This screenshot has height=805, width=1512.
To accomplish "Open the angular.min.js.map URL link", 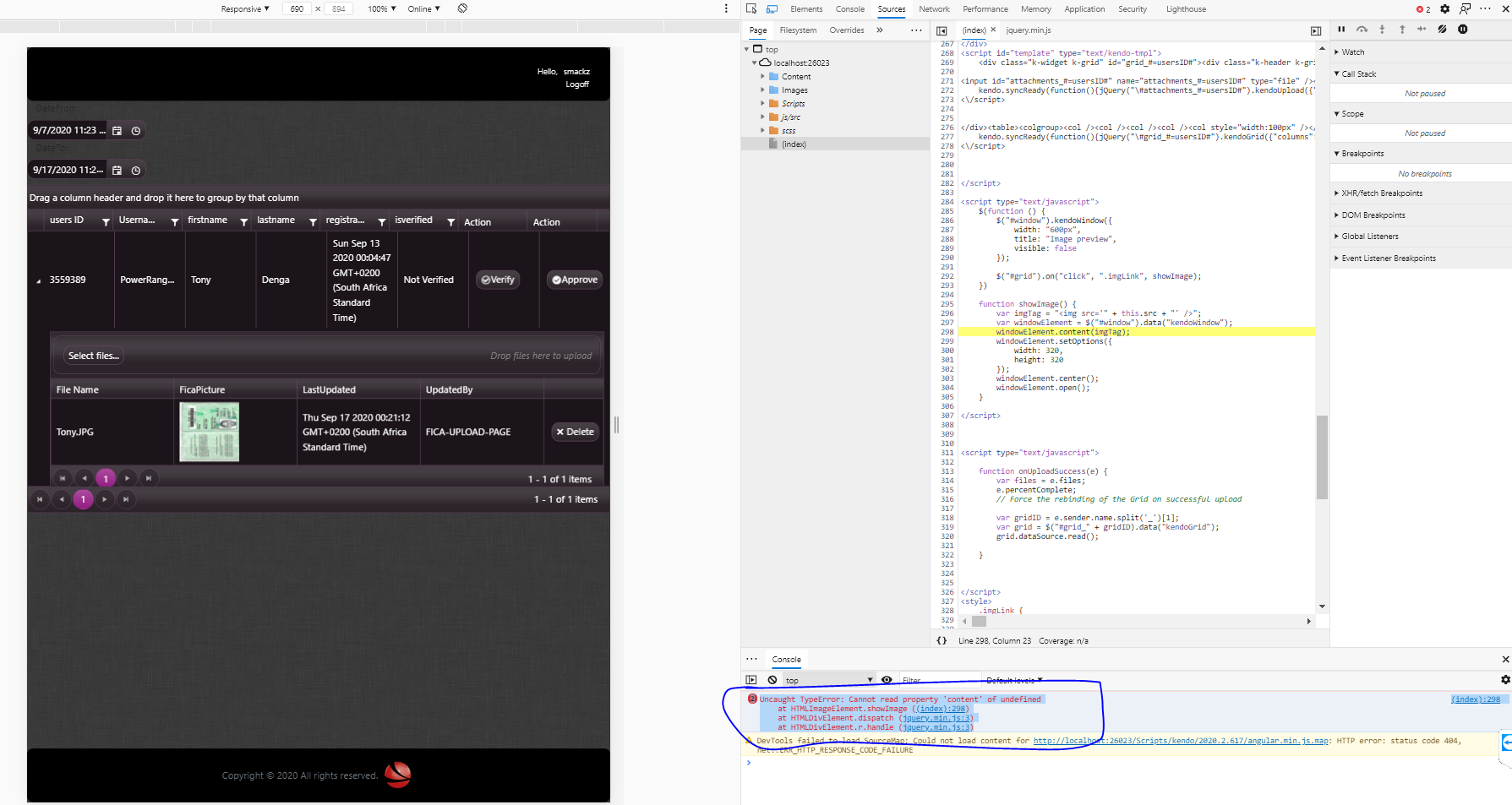I will point(1181,741).
